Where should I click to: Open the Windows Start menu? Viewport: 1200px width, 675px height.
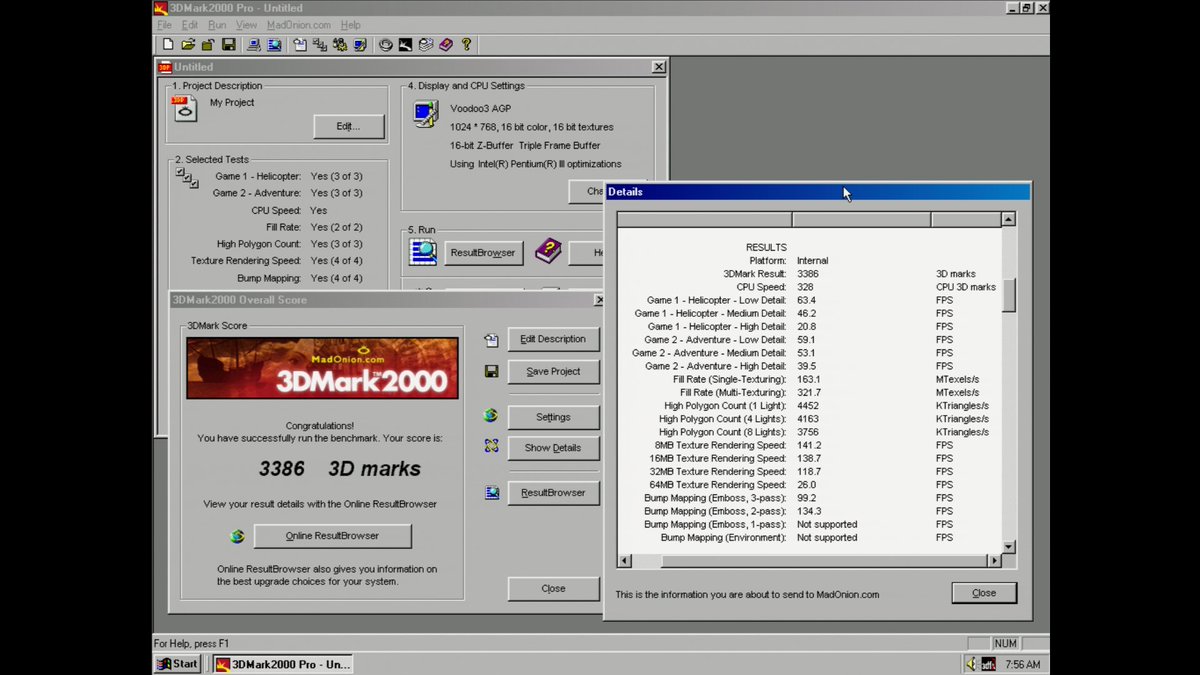click(178, 664)
